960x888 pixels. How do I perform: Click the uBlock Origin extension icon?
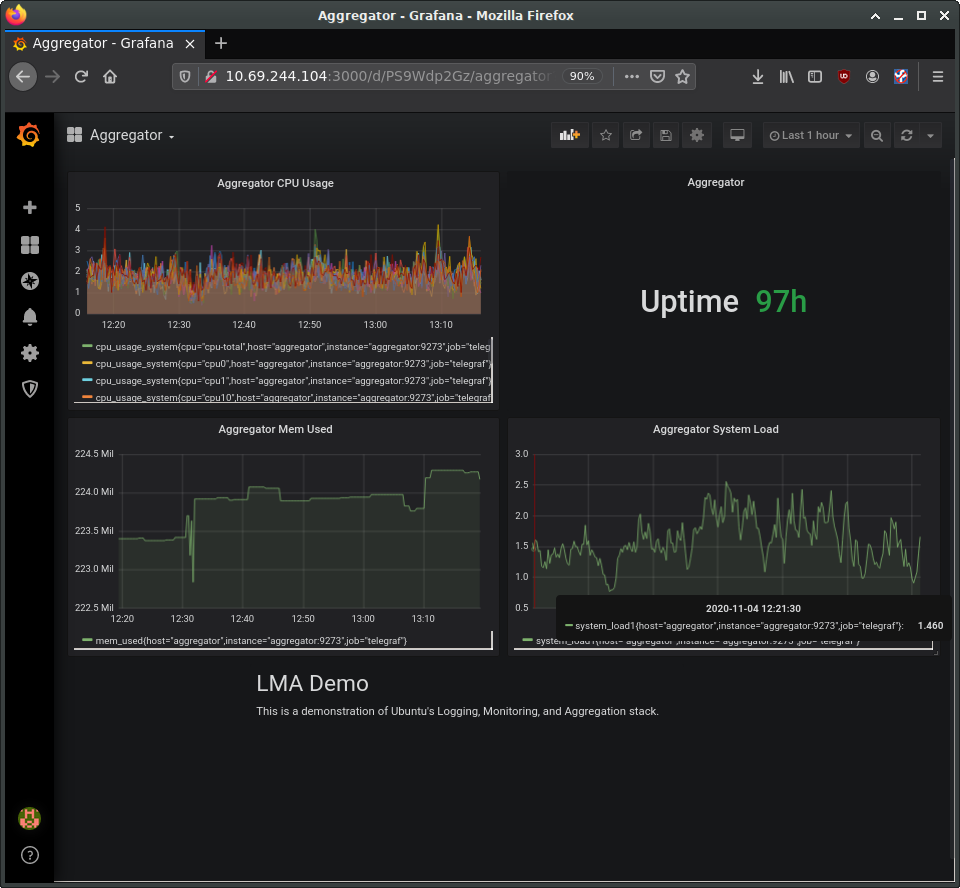pyautogui.click(x=844, y=77)
